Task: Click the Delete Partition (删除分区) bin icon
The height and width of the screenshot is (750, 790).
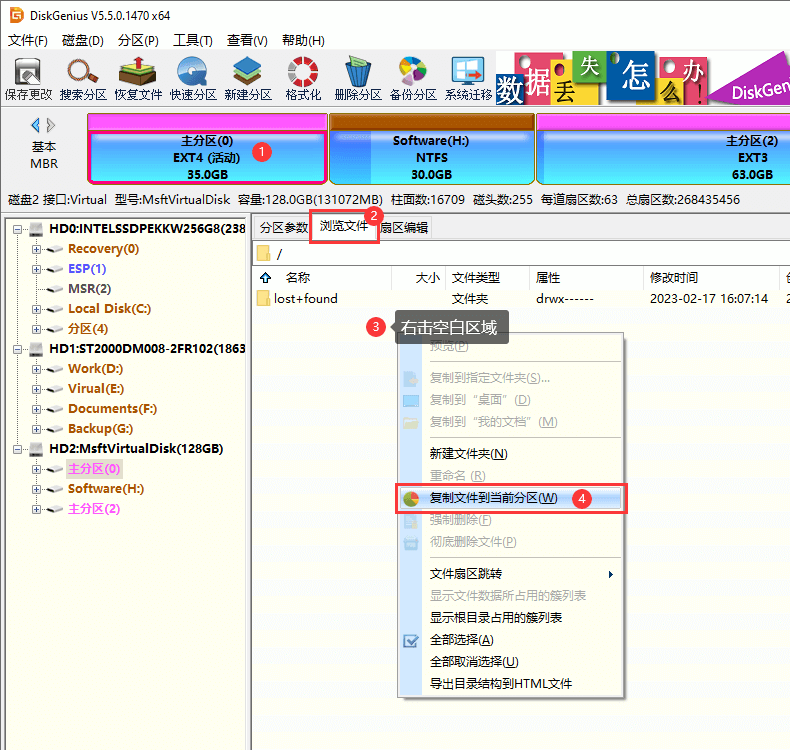Action: point(358,71)
